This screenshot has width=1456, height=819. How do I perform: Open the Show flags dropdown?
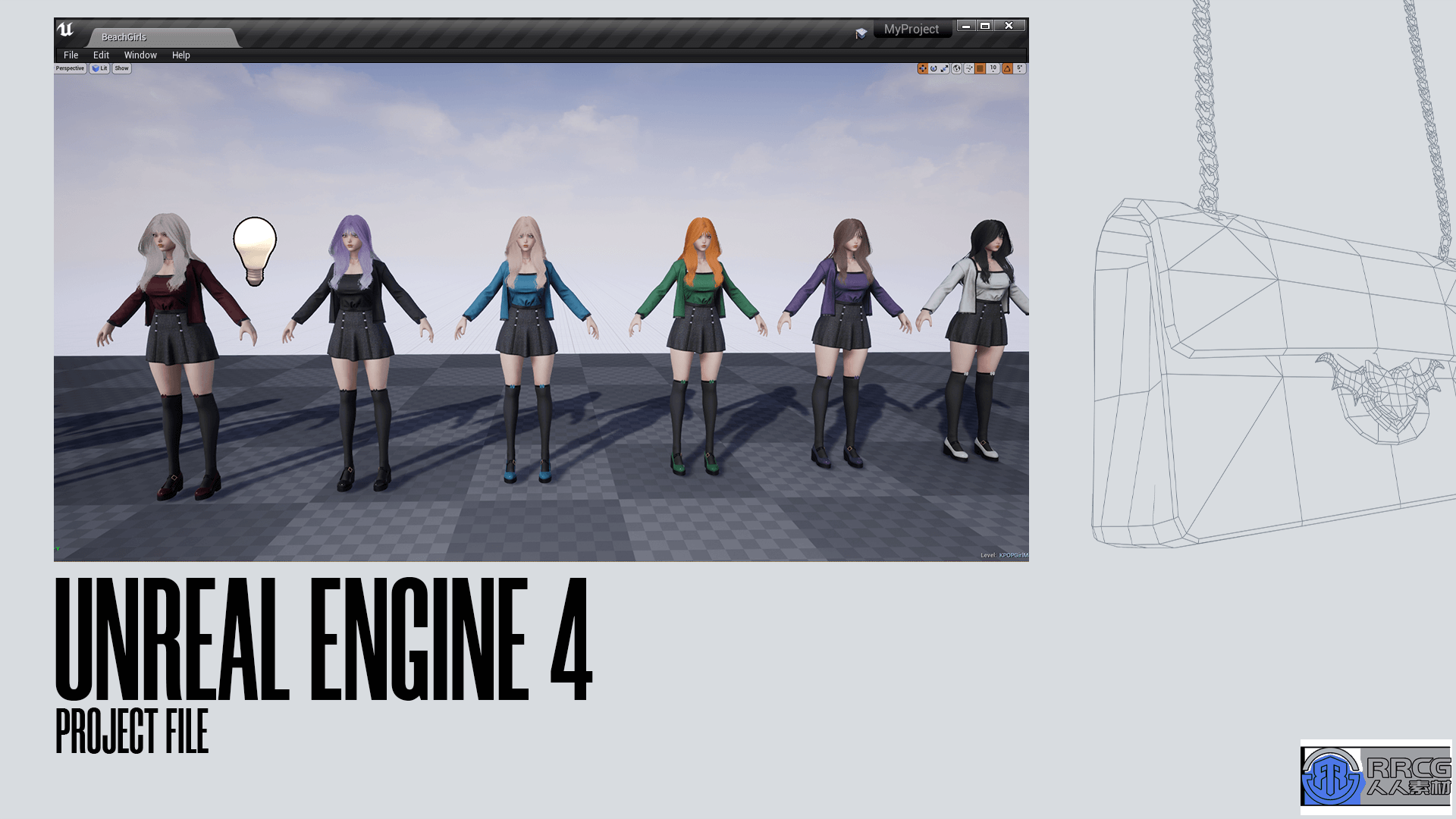click(x=121, y=68)
